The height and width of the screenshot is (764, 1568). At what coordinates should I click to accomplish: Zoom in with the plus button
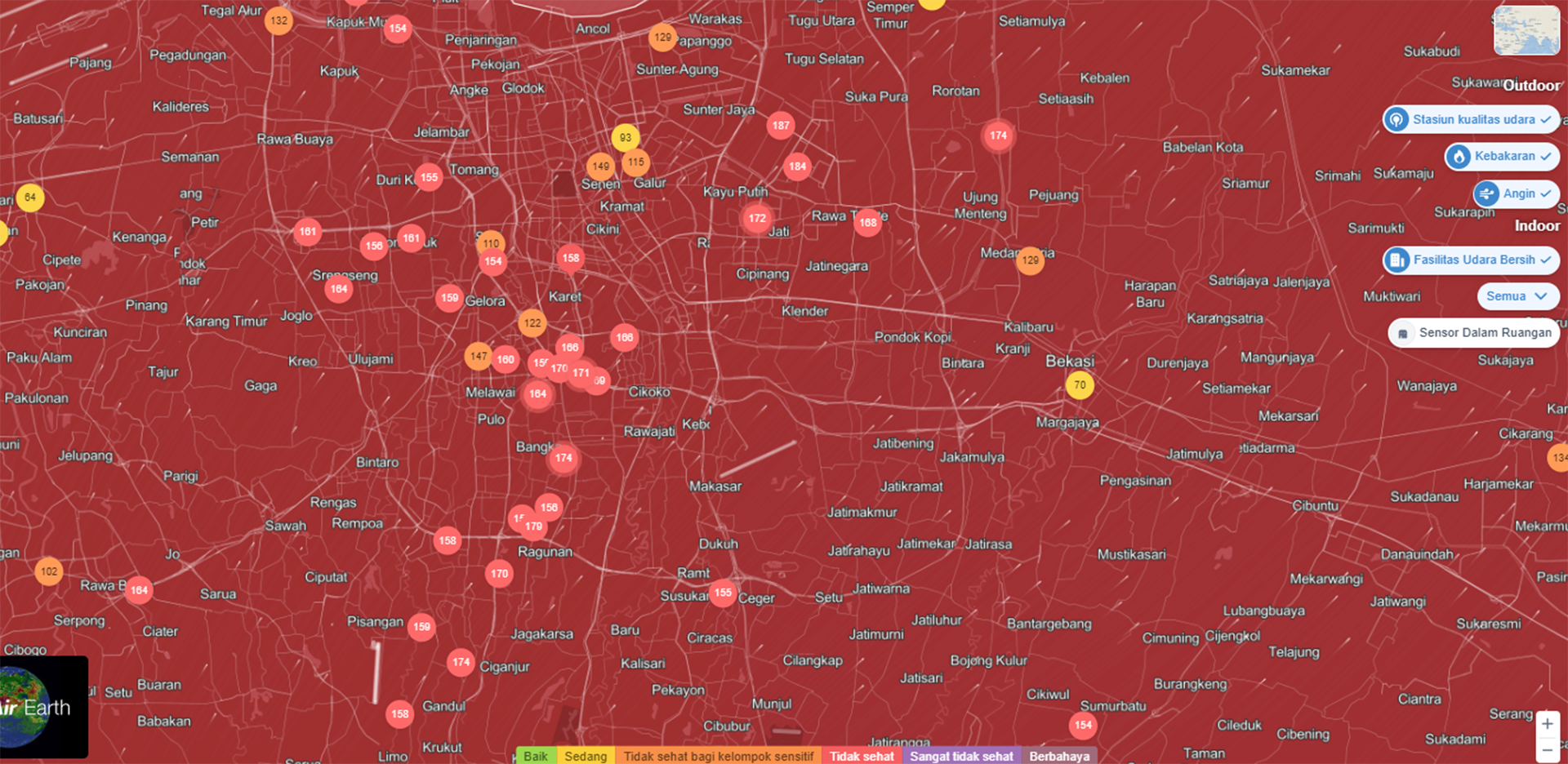point(1547,724)
